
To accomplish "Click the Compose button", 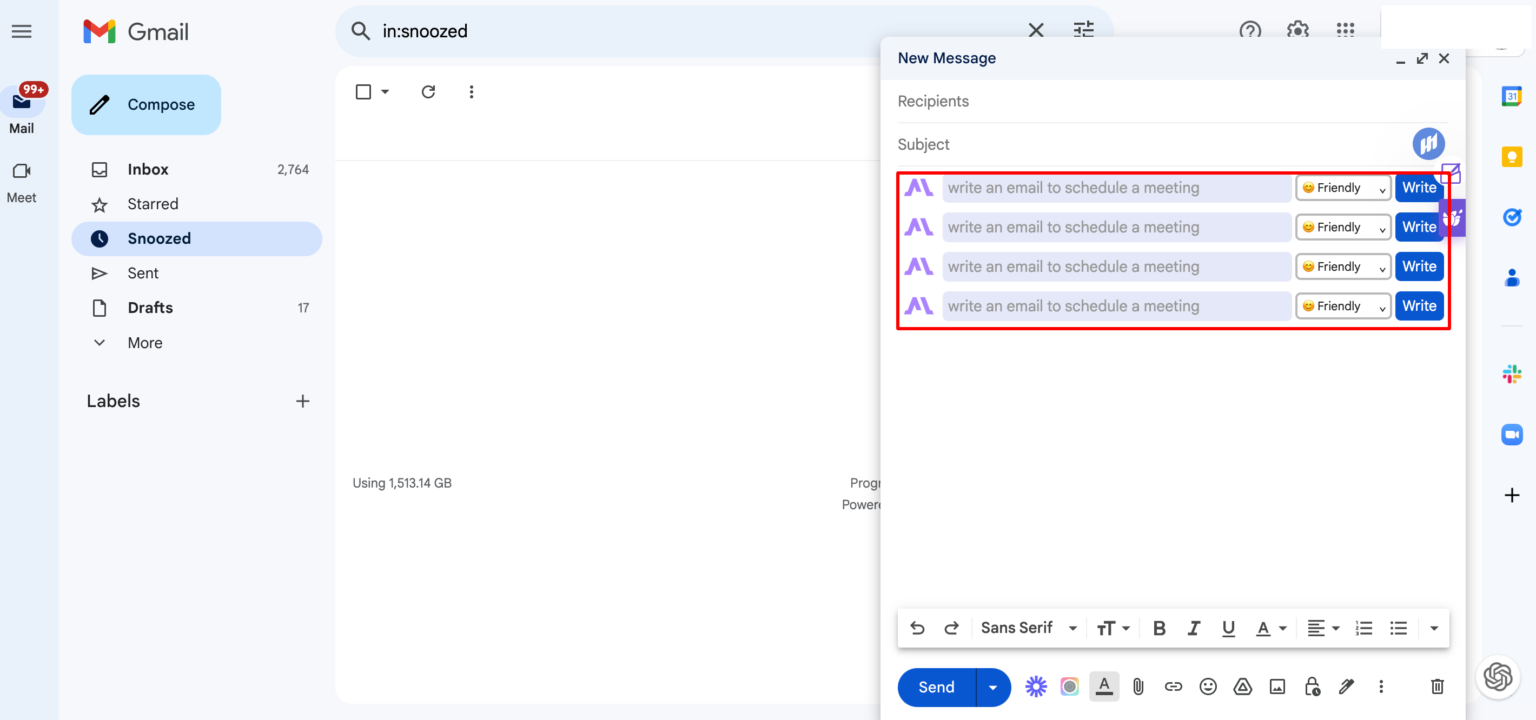I will pos(146,105).
